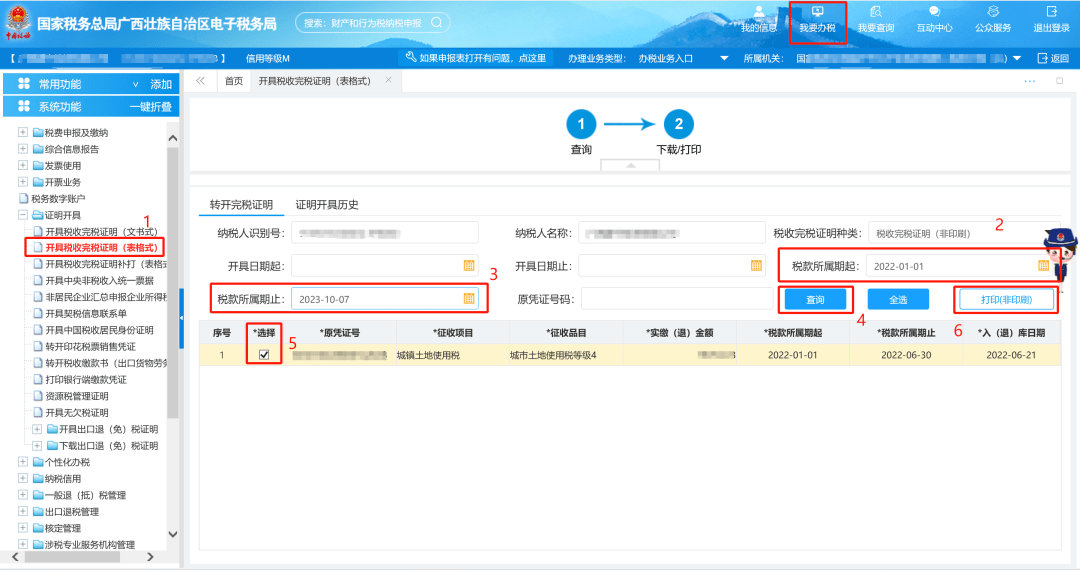Viewport: 1080px width, 570px height.
Task: Click the 返回 icon at top right
Action: (1053, 58)
